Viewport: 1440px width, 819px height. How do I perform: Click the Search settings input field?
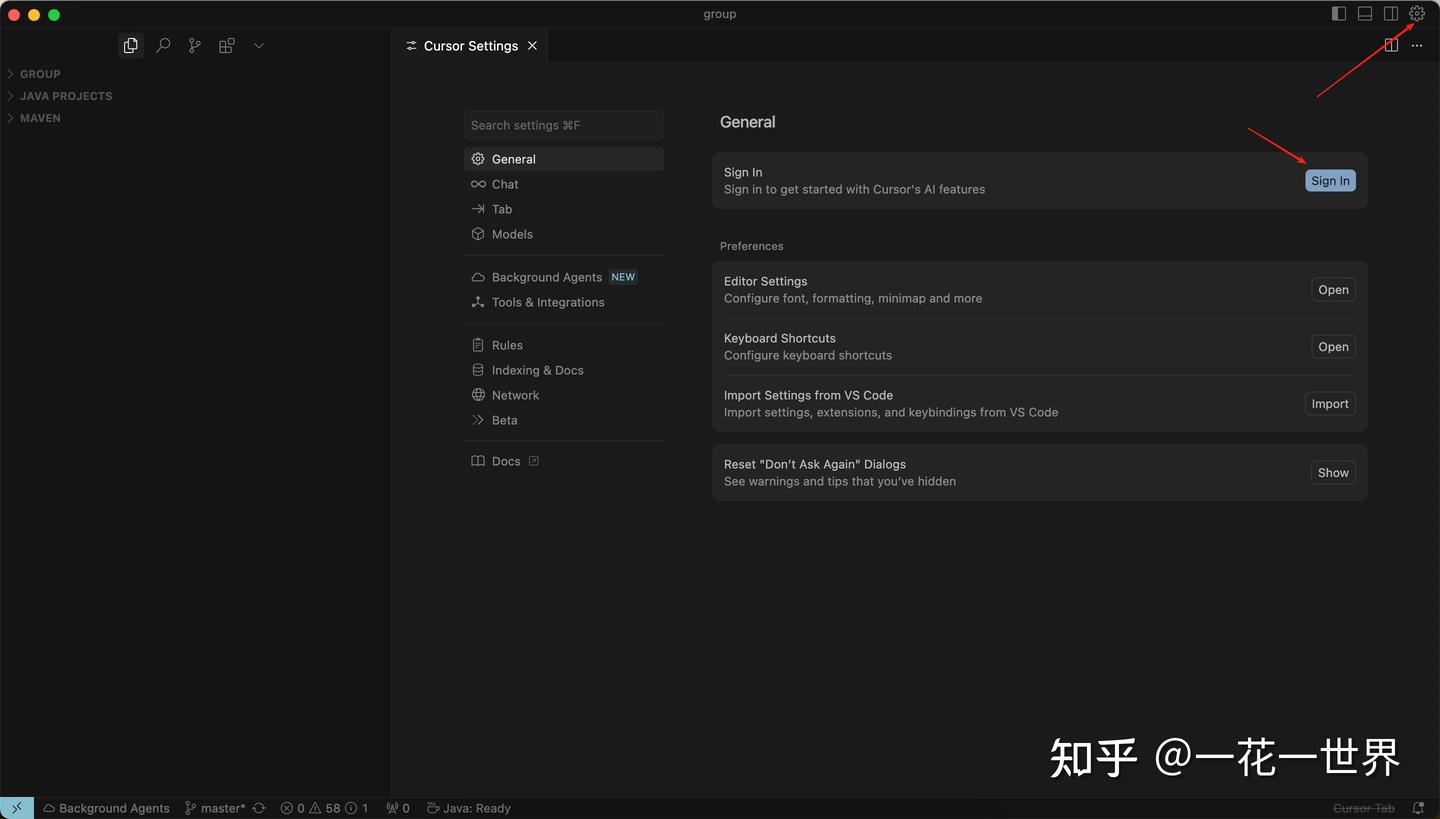click(563, 124)
